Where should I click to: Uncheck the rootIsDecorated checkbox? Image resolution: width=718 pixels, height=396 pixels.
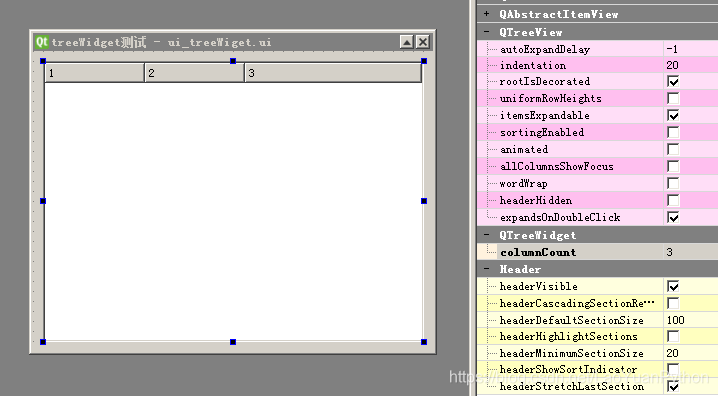coord(673,82)
